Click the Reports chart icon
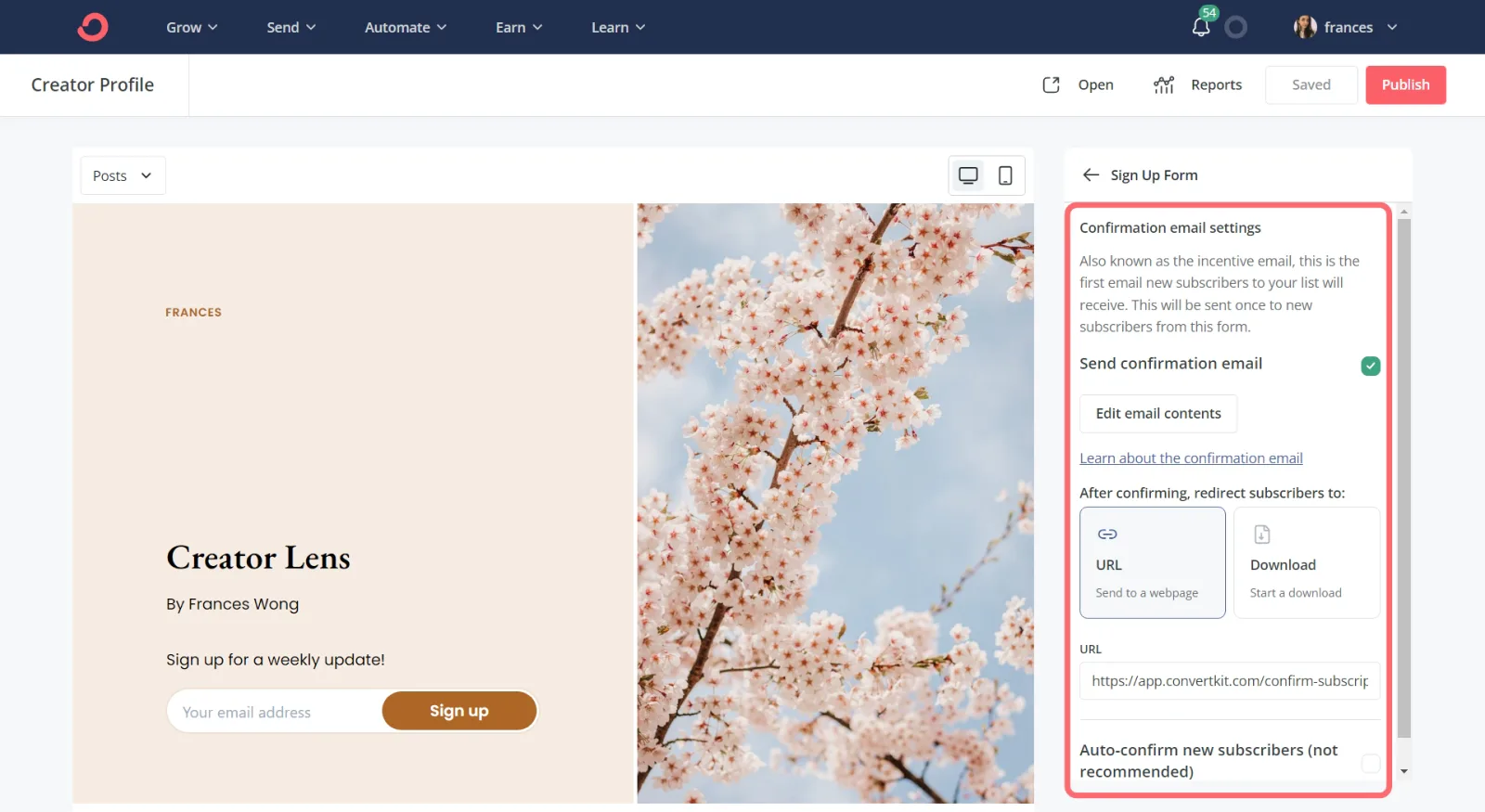 1164,84
